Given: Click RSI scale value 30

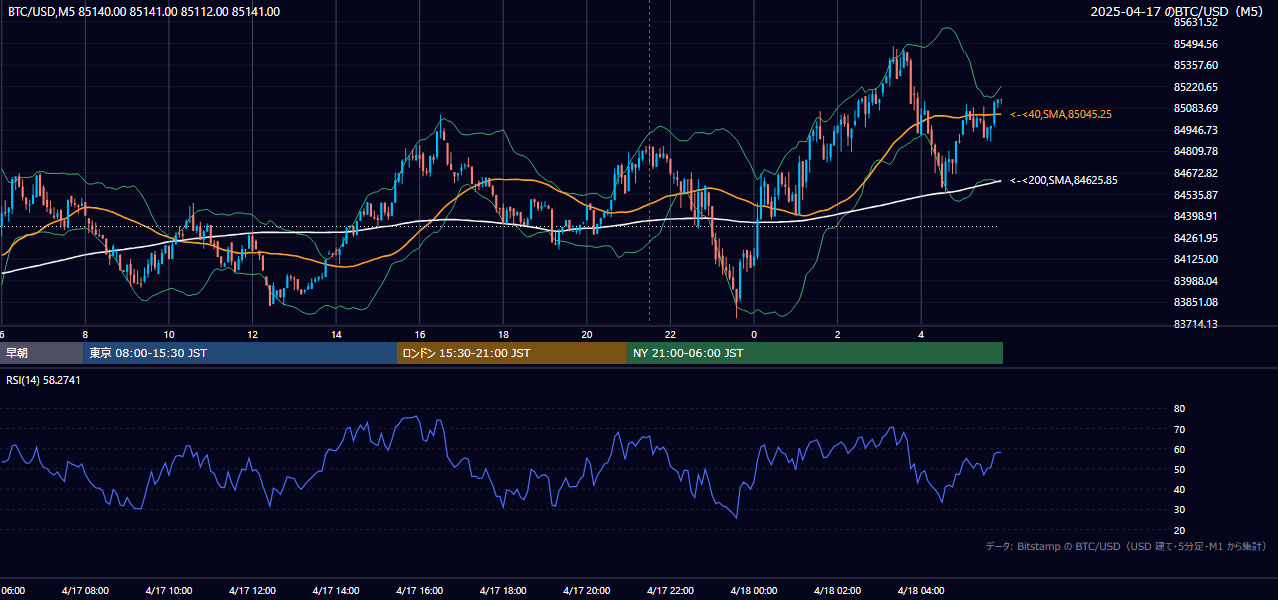Looking at the screenshot, I should (x=1179, y=510).
